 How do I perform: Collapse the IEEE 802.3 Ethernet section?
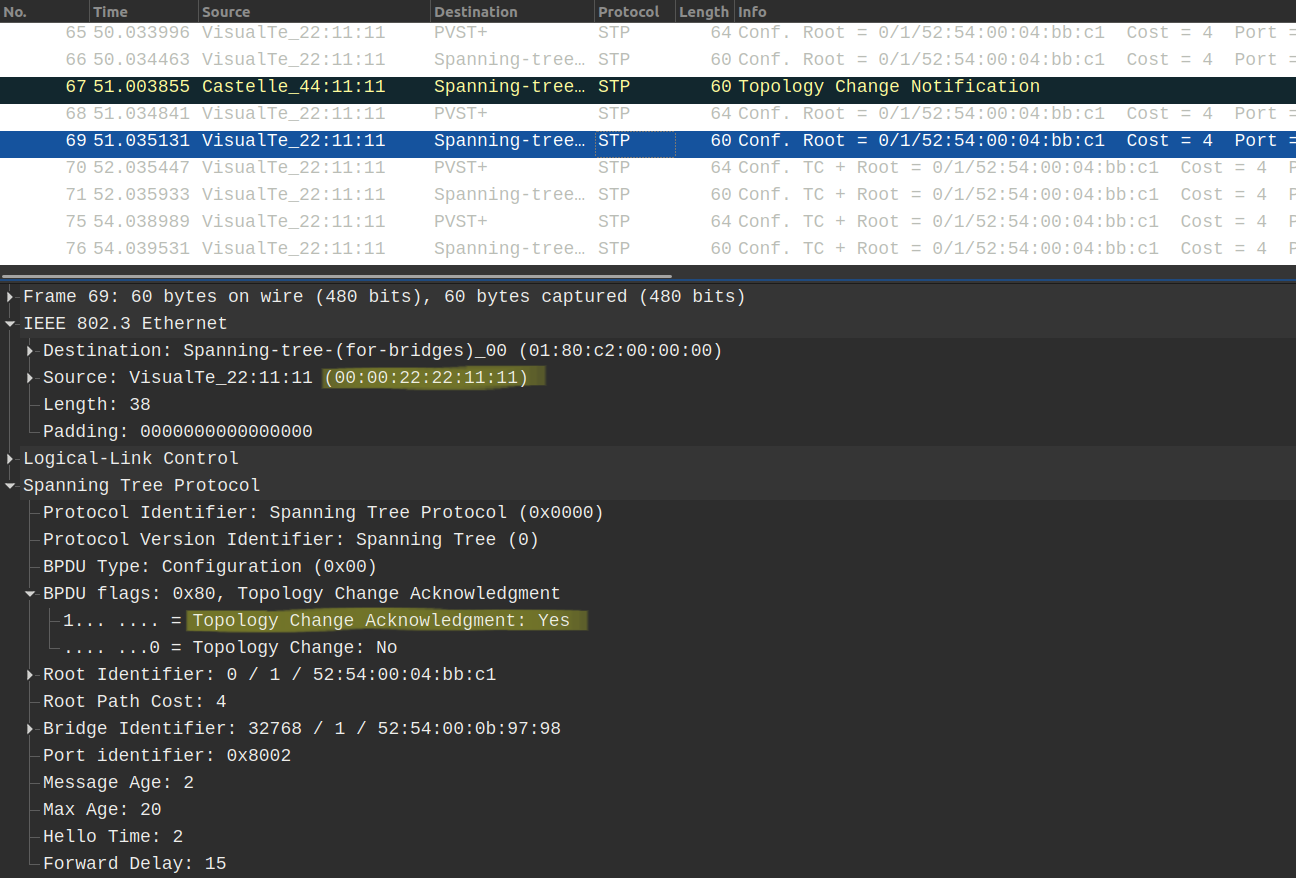[x=11, y=324]
